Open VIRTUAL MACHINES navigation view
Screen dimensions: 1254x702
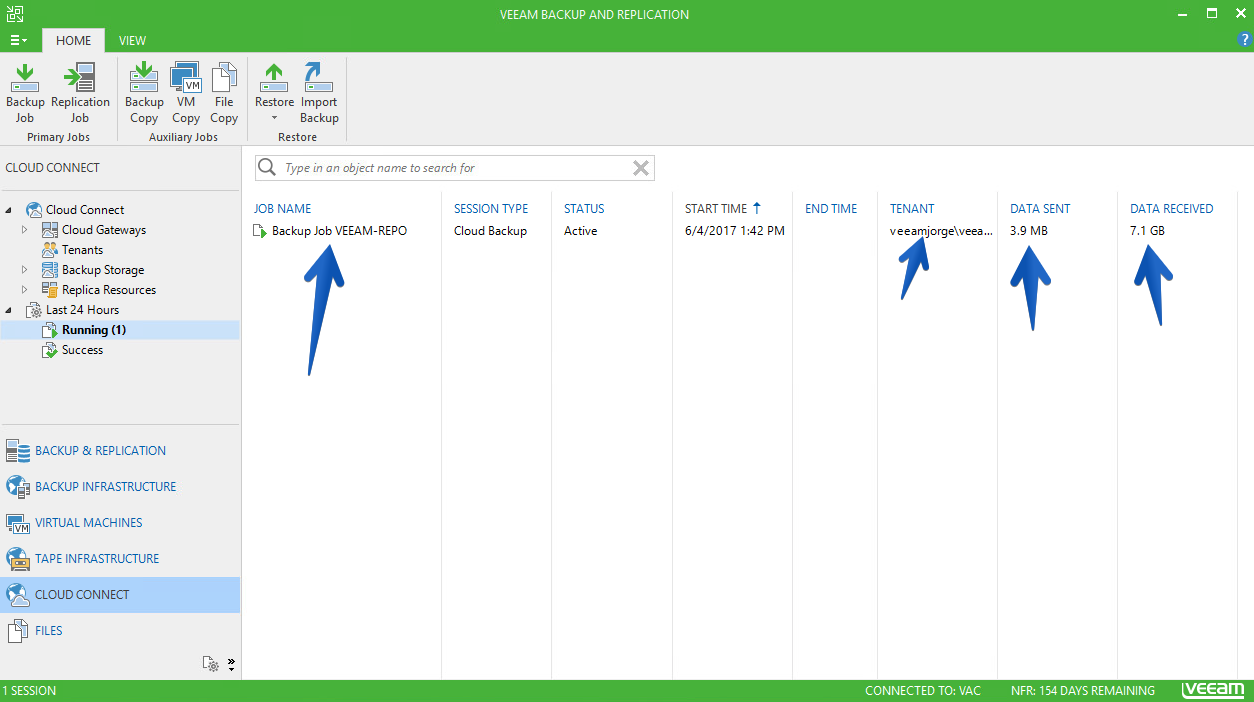120,523
